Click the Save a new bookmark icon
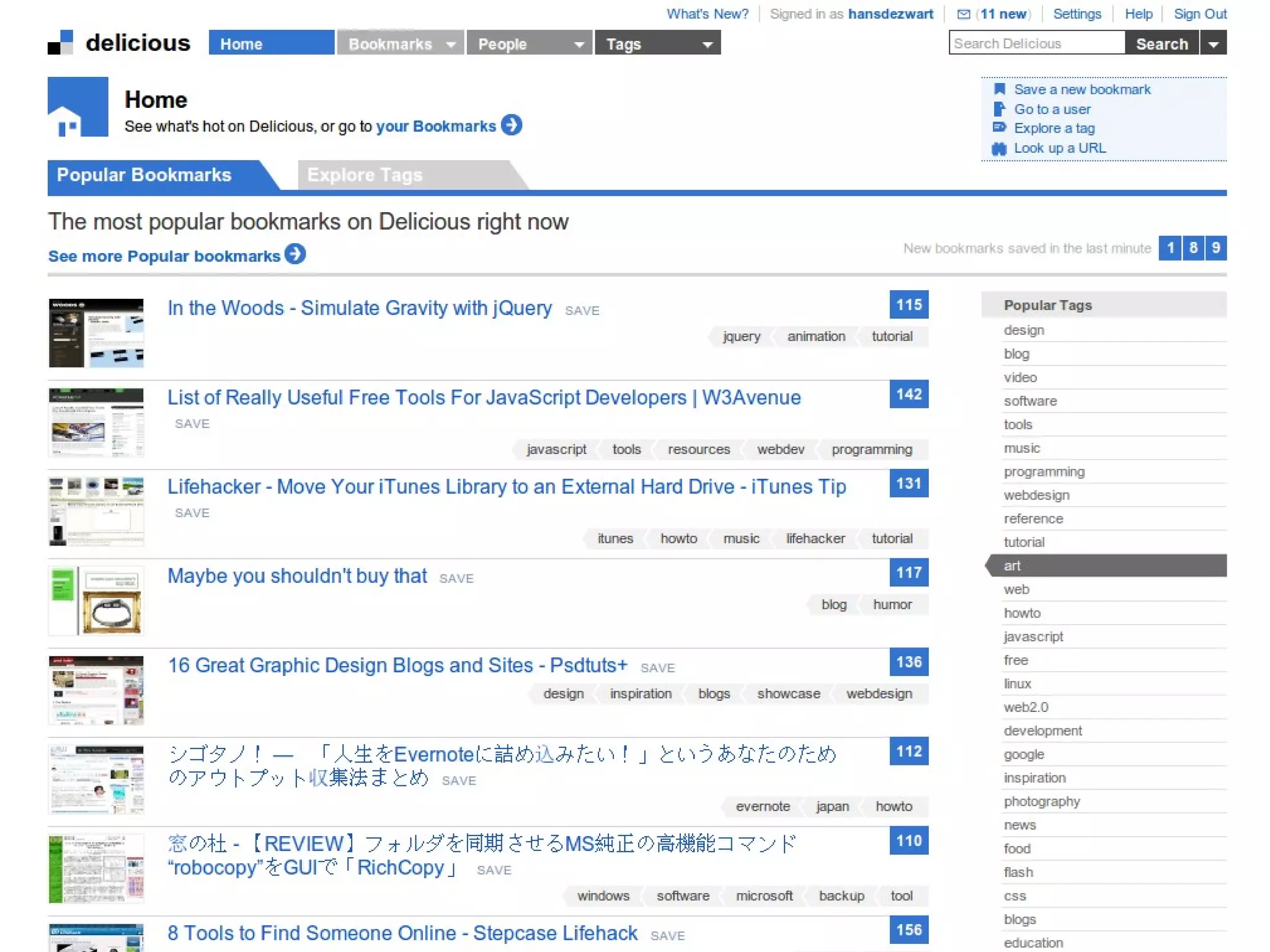The width and height of the screenshot is (1270, 952). click(x=999, y=89)
